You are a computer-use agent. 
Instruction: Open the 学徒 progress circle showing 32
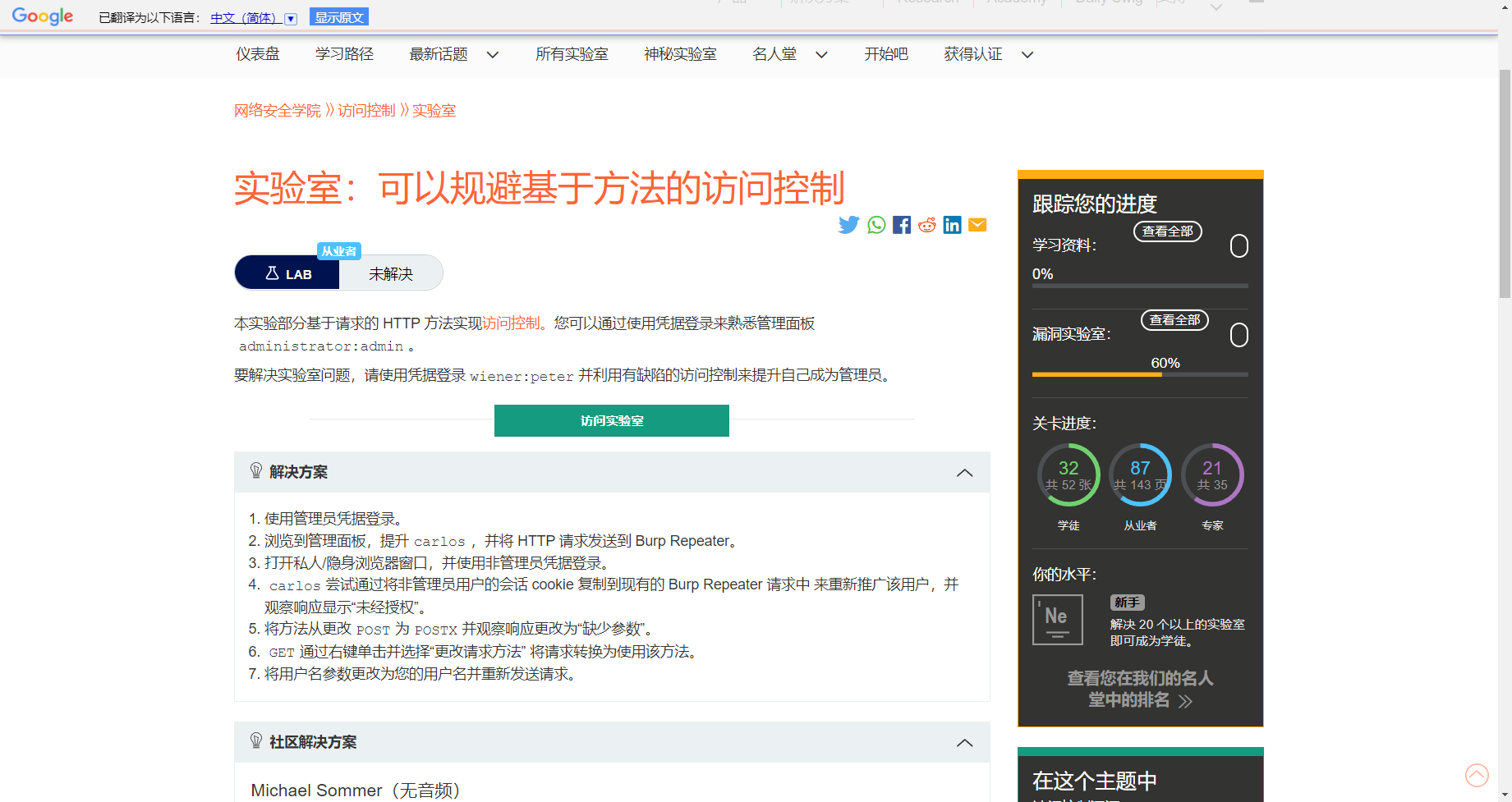click(x=1069, y=475)
